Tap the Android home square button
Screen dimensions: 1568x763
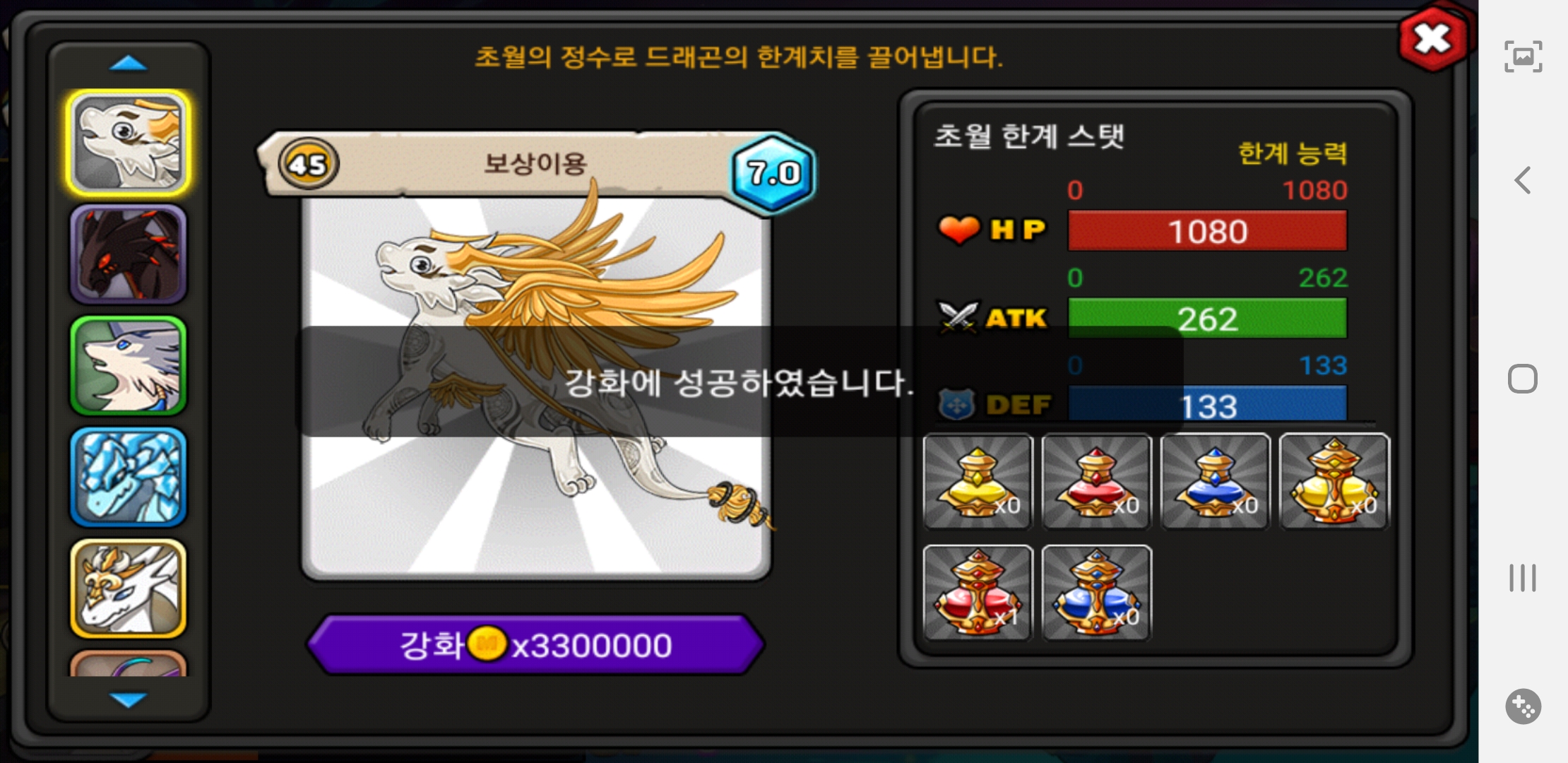[x=1523, y=379]
